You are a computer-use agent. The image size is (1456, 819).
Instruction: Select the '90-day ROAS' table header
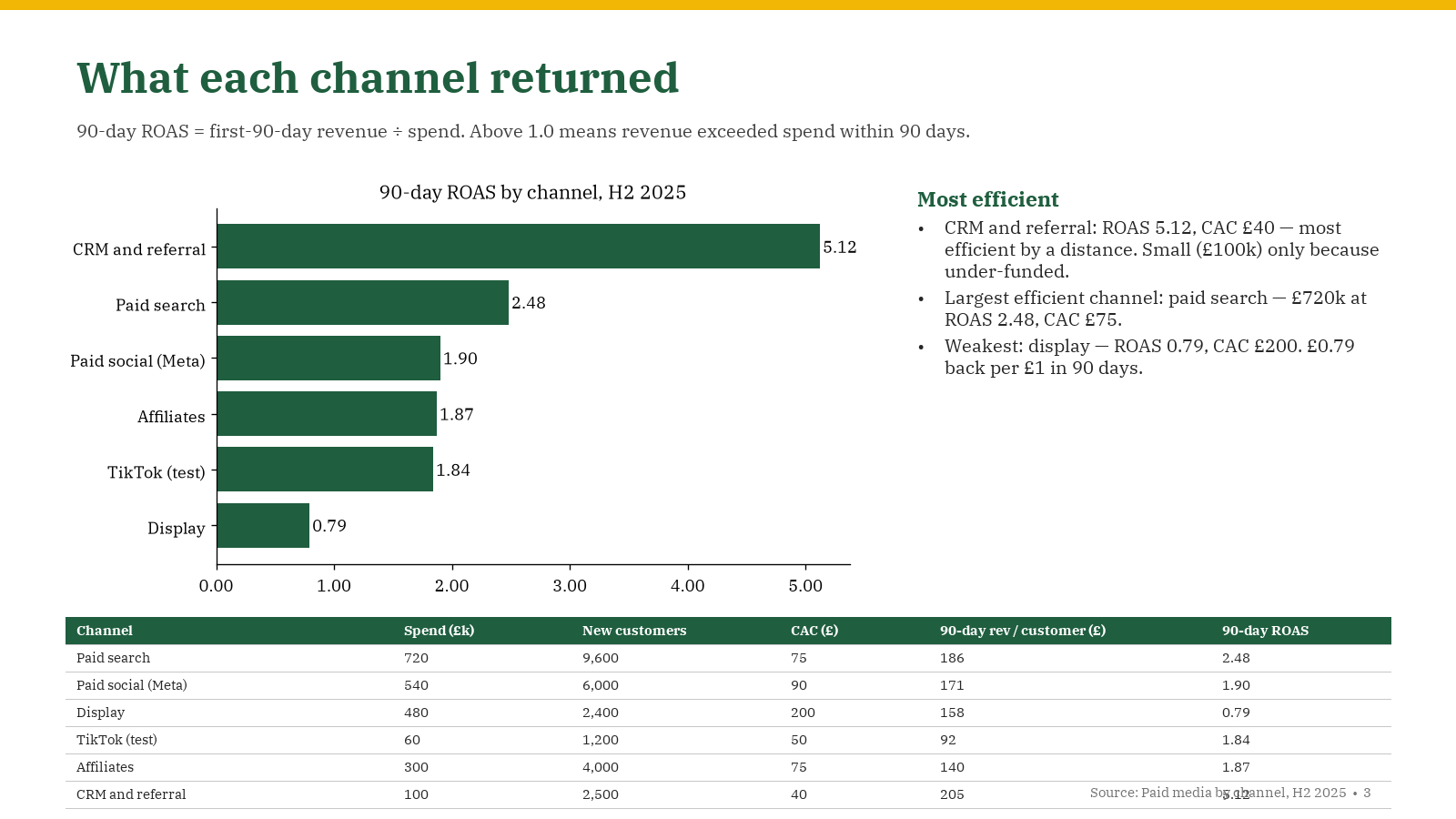pos(1265,631)
